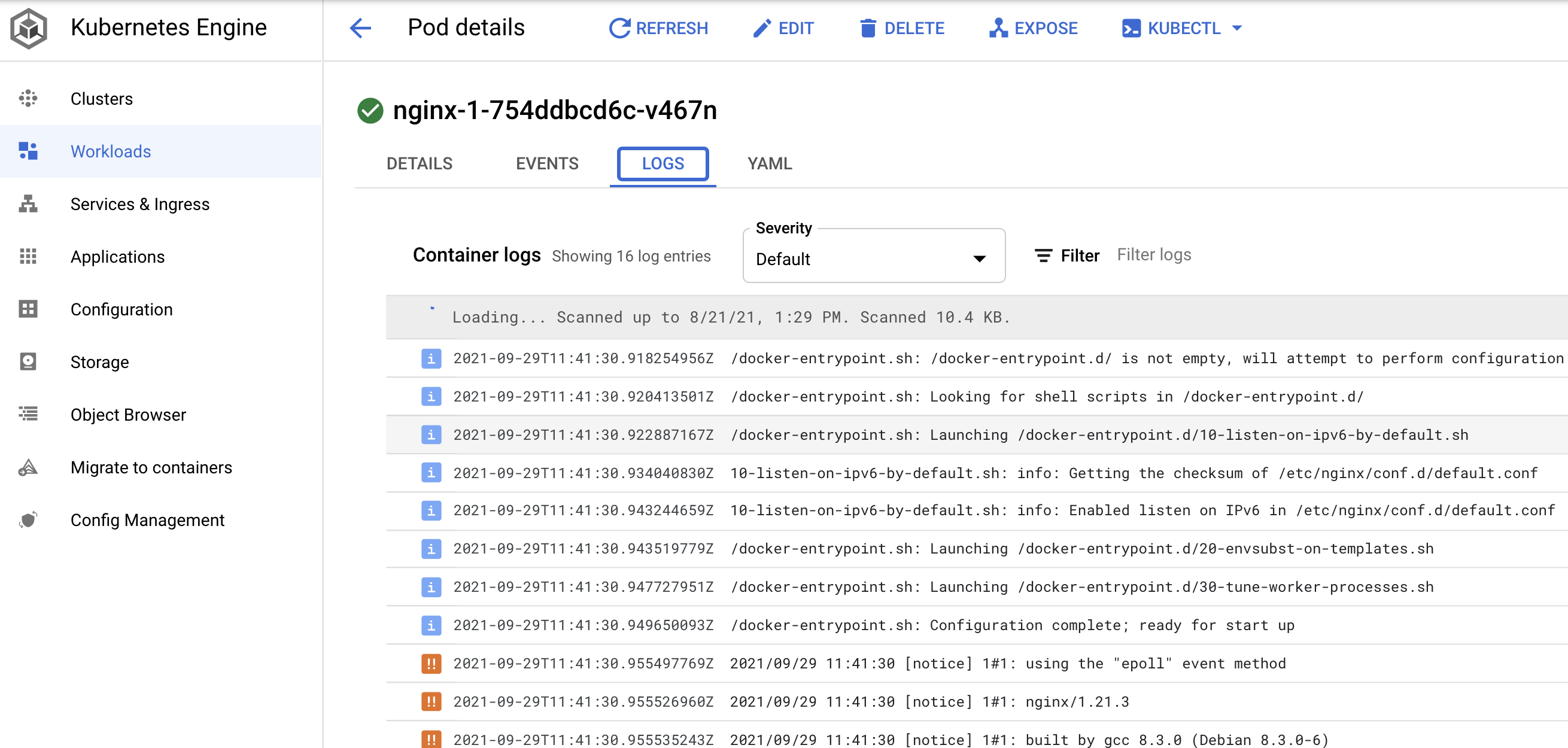This screenshot has width=1568, height=748.
Task: Click info icon of 'Configuration complete' log
Action: point(431,625)
